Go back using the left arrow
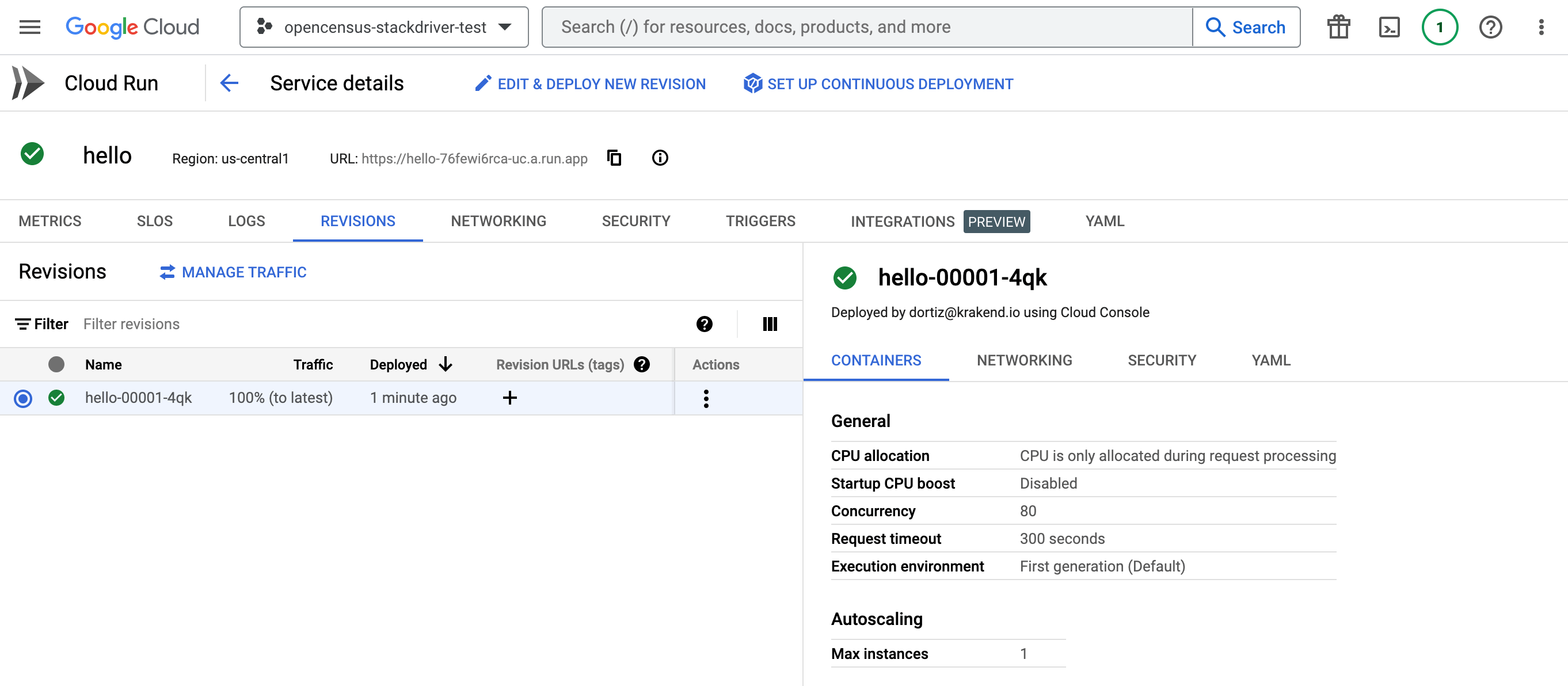 tap(229, 83)
